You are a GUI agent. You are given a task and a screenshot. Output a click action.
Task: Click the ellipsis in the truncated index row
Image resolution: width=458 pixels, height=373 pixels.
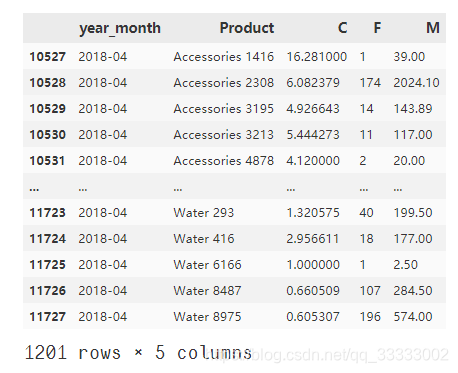(x=34, y=189)
